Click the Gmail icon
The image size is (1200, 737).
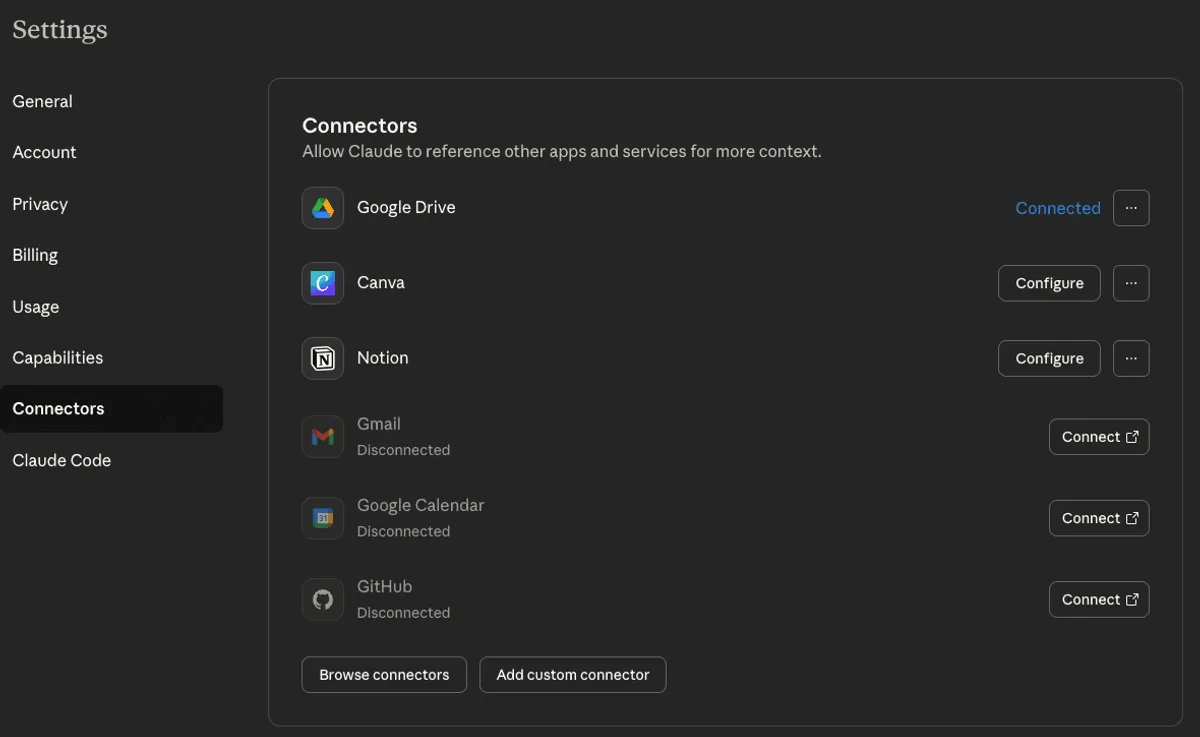coord(322,436)
